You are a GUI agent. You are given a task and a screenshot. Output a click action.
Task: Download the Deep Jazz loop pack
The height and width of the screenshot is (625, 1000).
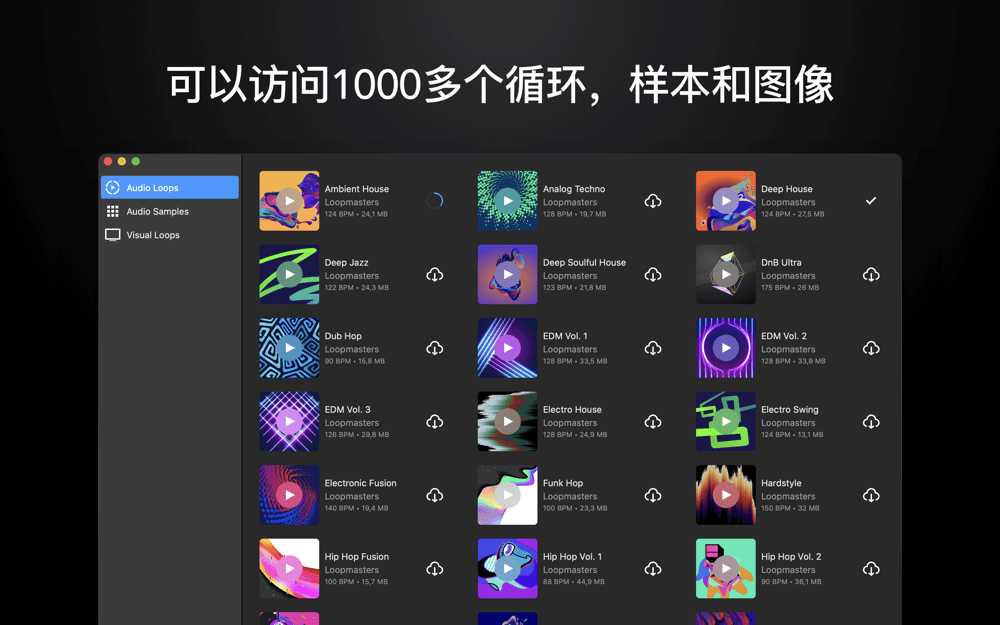[435, 275]
